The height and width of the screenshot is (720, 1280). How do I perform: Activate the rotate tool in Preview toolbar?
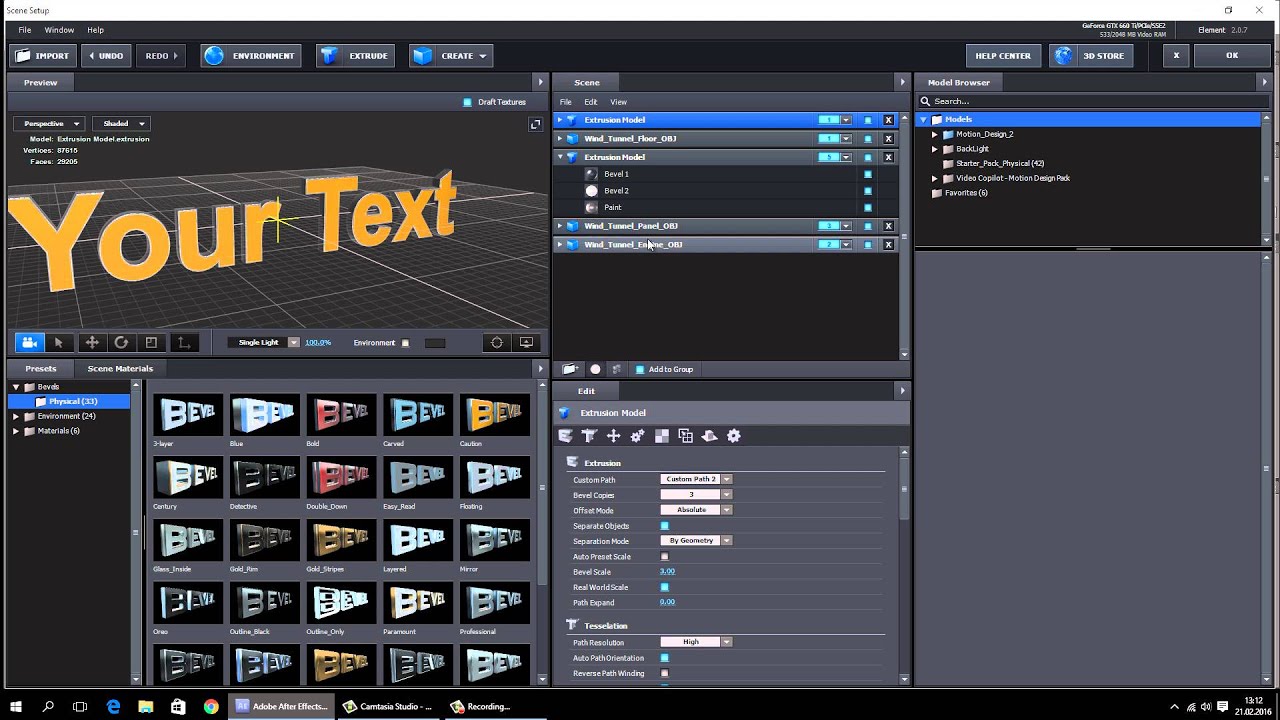tap(121, 342)
